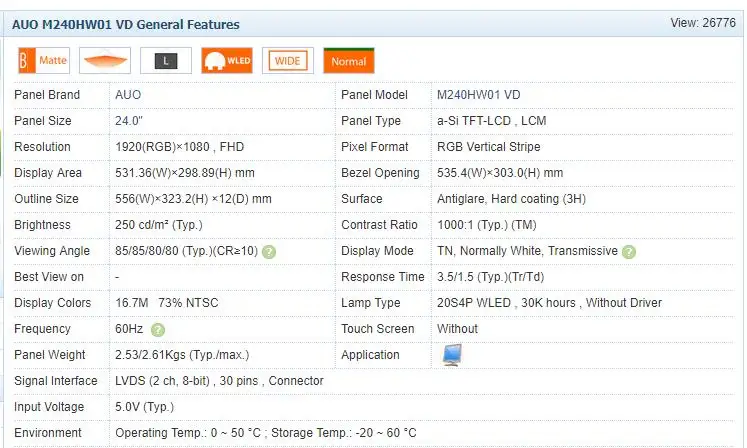Click the Matte surface feature icon

[x=44, y=61]
